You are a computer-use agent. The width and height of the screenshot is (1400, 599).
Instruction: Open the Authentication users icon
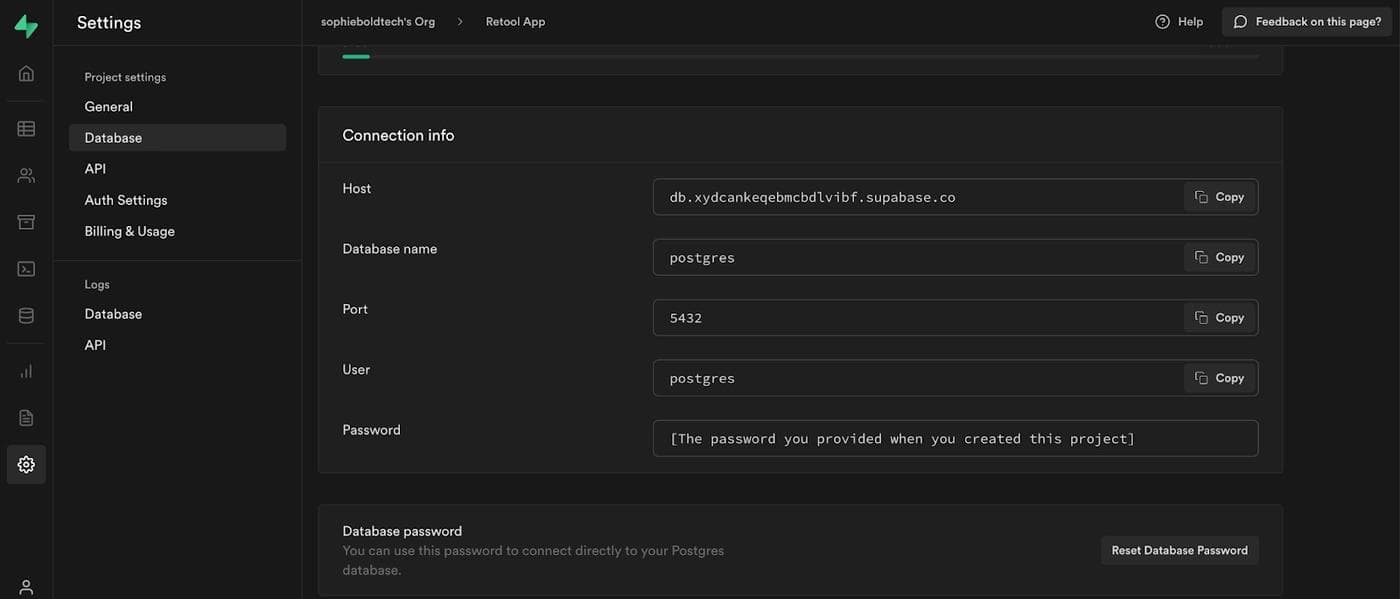click(26, 176)
